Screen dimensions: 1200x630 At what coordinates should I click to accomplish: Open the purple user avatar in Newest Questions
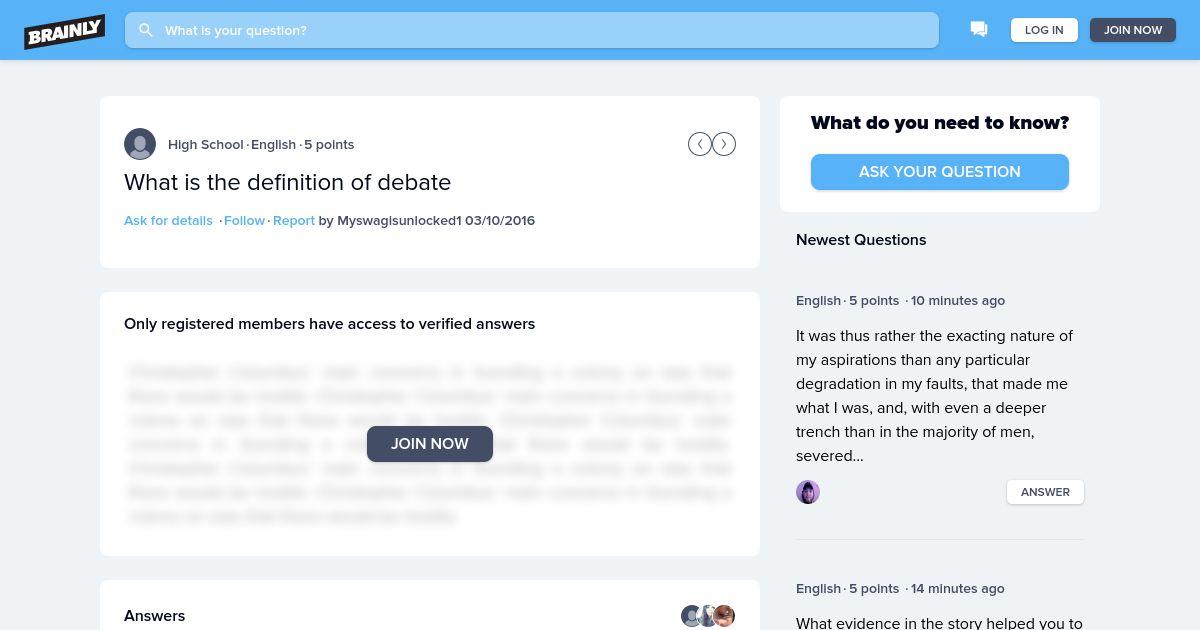point(808,492)
